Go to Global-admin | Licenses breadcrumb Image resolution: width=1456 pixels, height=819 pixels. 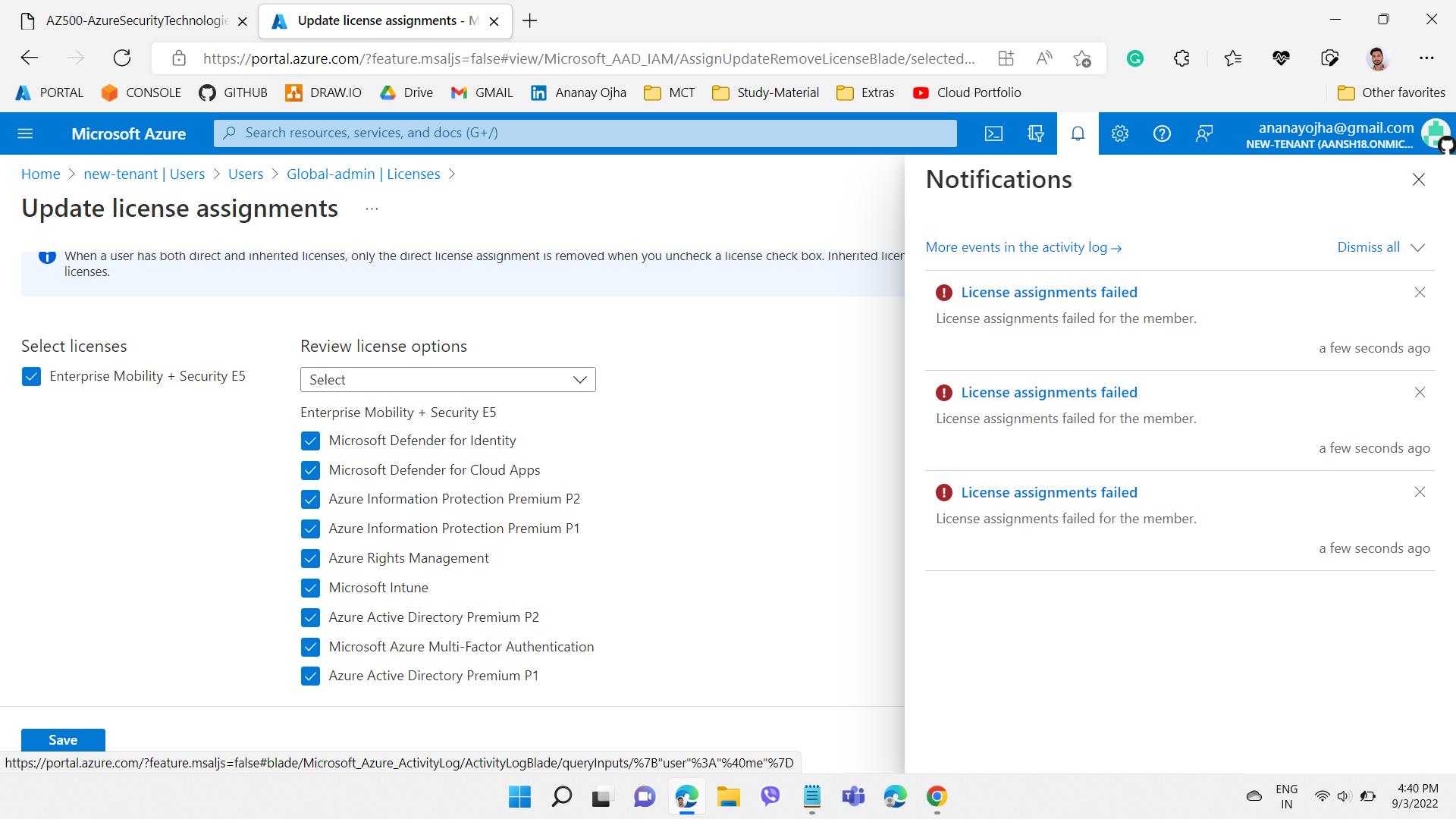pyautogui.click(x=363, y=174)
